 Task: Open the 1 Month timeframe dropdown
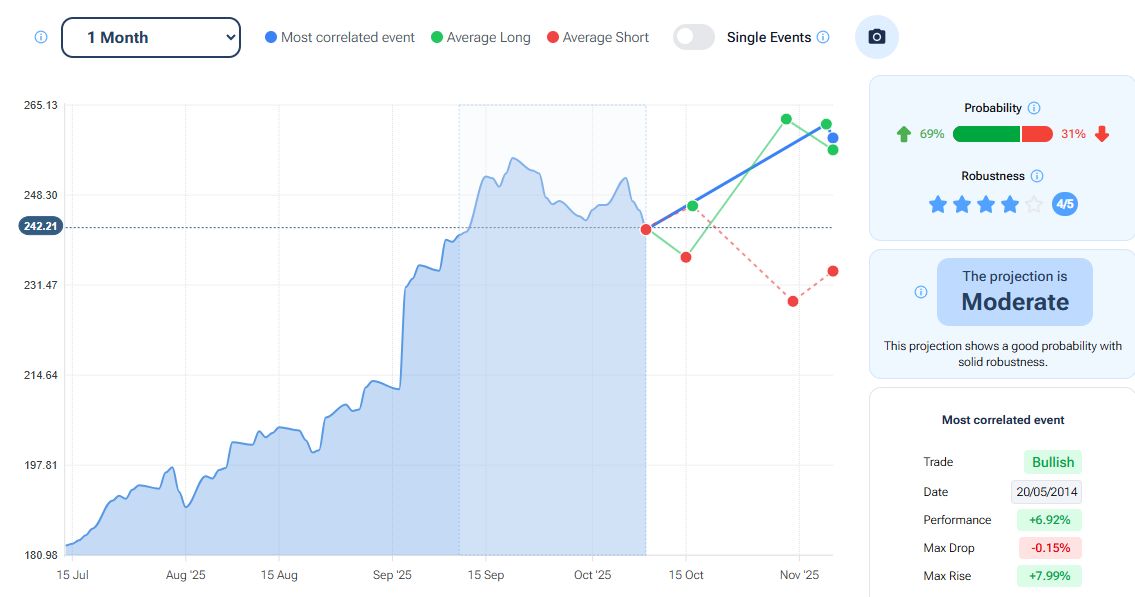151,37
